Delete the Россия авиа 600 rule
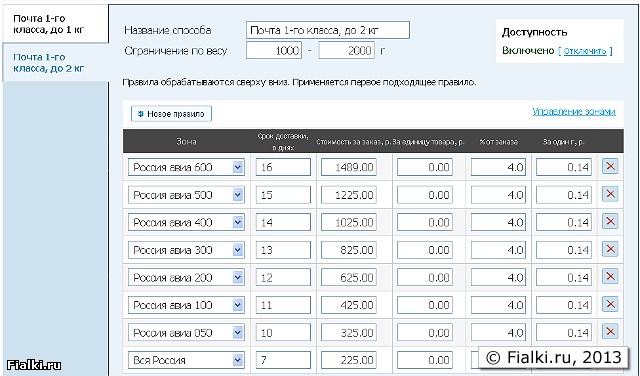 610,167
